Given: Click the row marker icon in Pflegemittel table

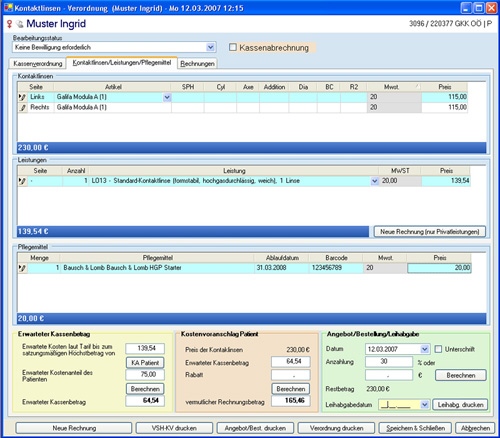Looking at the screenshot, I should 22,268.
